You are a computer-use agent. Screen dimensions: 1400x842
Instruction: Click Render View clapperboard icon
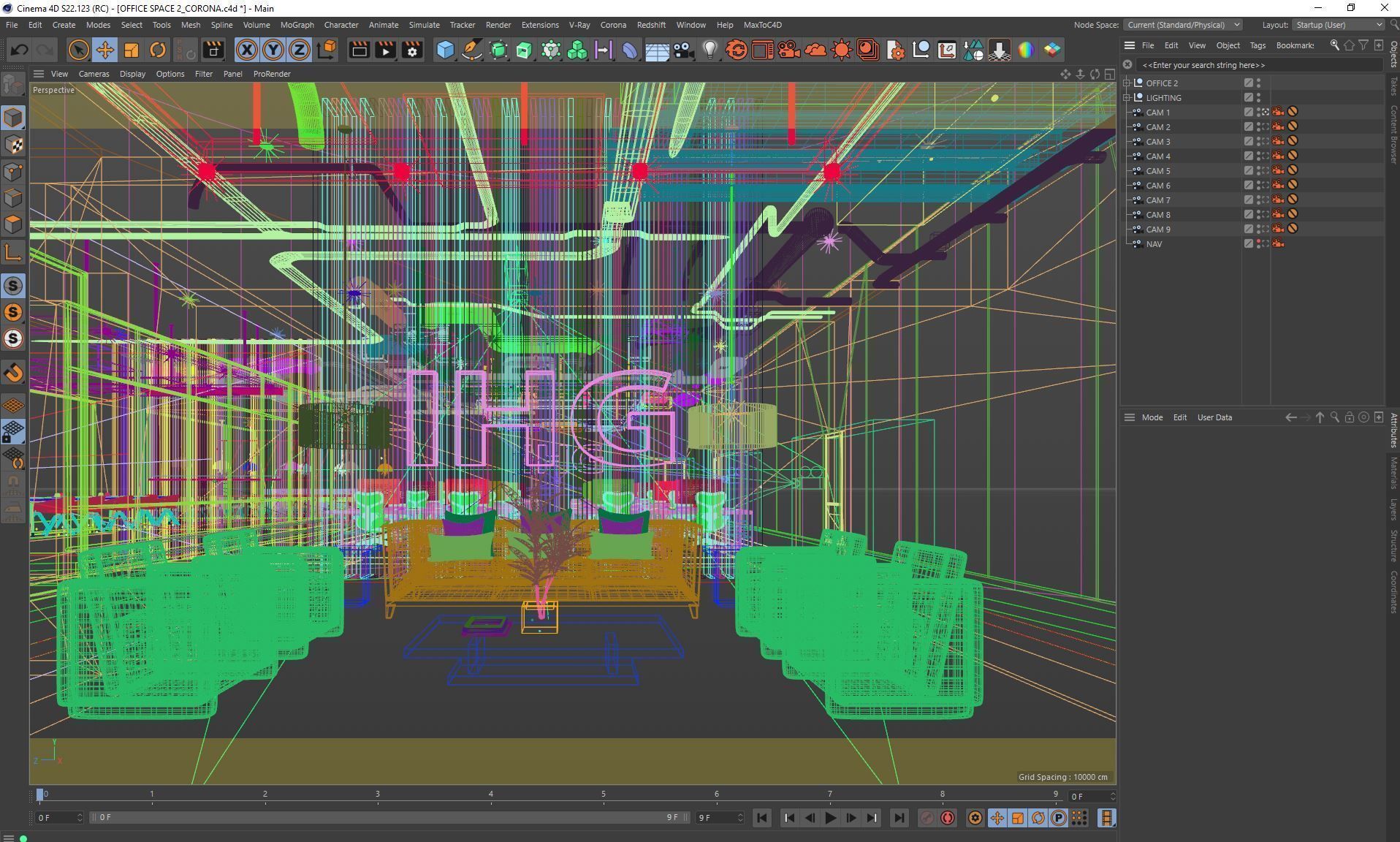coord(359,50)
